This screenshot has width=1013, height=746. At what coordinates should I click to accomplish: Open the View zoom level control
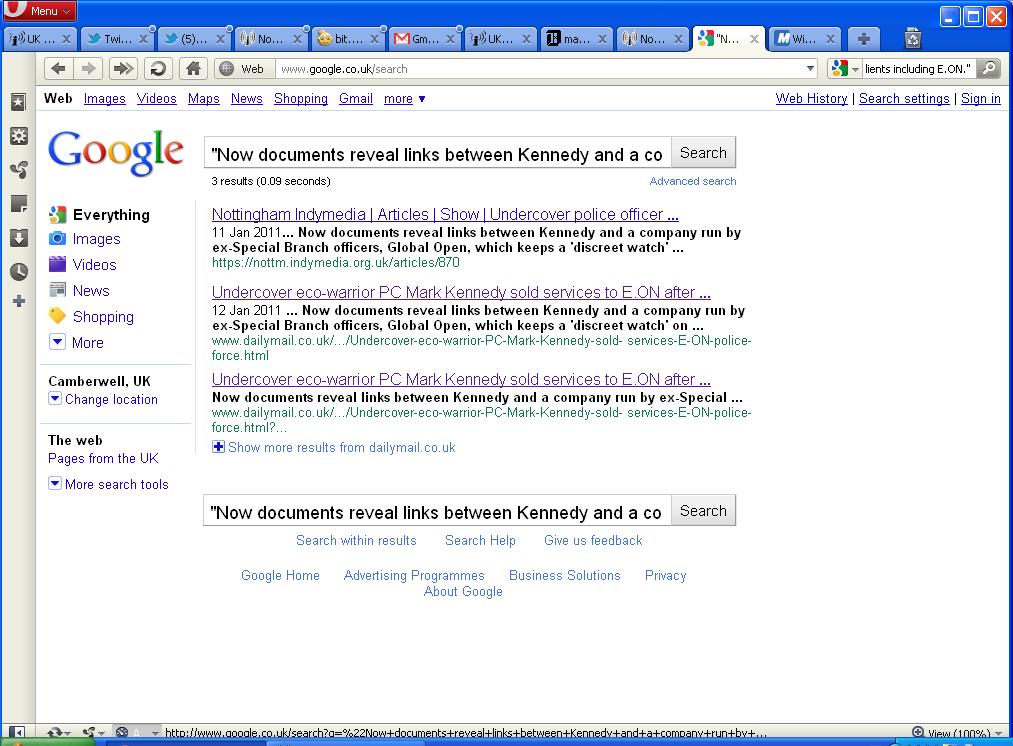tap(957, 733)
